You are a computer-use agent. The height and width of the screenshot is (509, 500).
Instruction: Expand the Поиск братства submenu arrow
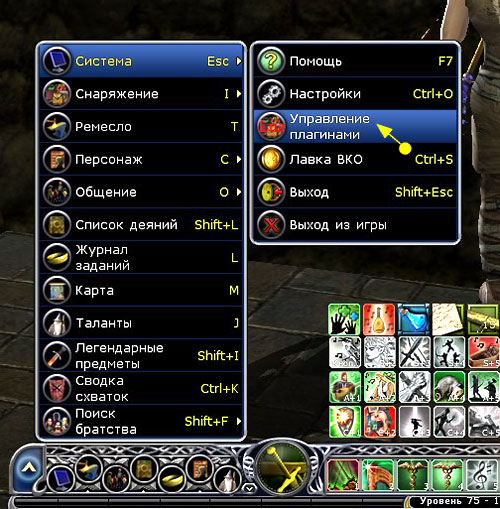click(239, 421)
